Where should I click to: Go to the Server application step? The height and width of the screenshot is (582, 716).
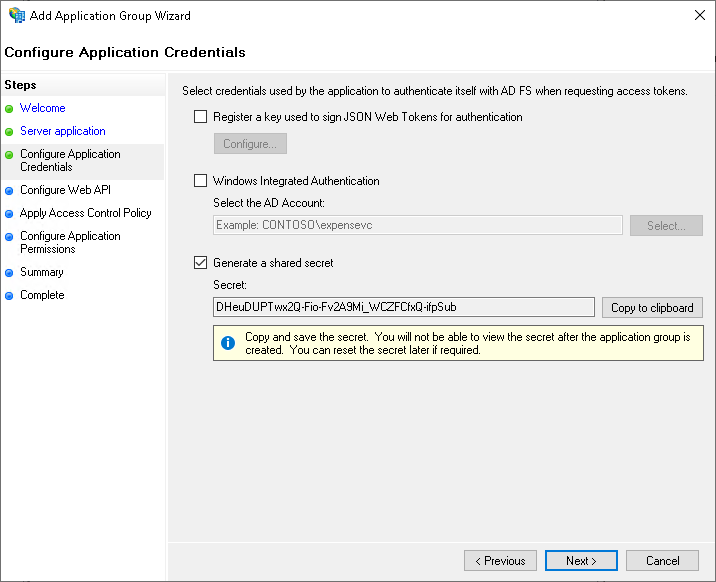click(x=62, y=131)
